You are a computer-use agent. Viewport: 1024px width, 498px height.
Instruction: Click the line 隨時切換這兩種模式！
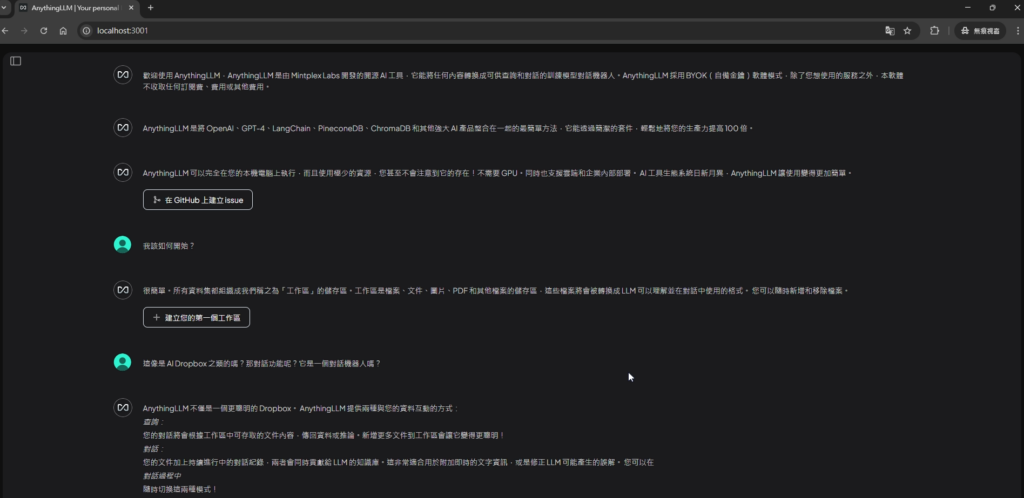(x=180, y=489)
